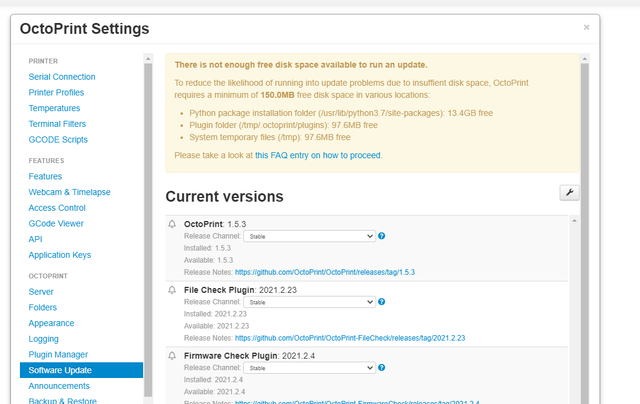The image size is (640, 404).
Task: Open help for OctoPrint release channel
Action: (x=382, y=236)
